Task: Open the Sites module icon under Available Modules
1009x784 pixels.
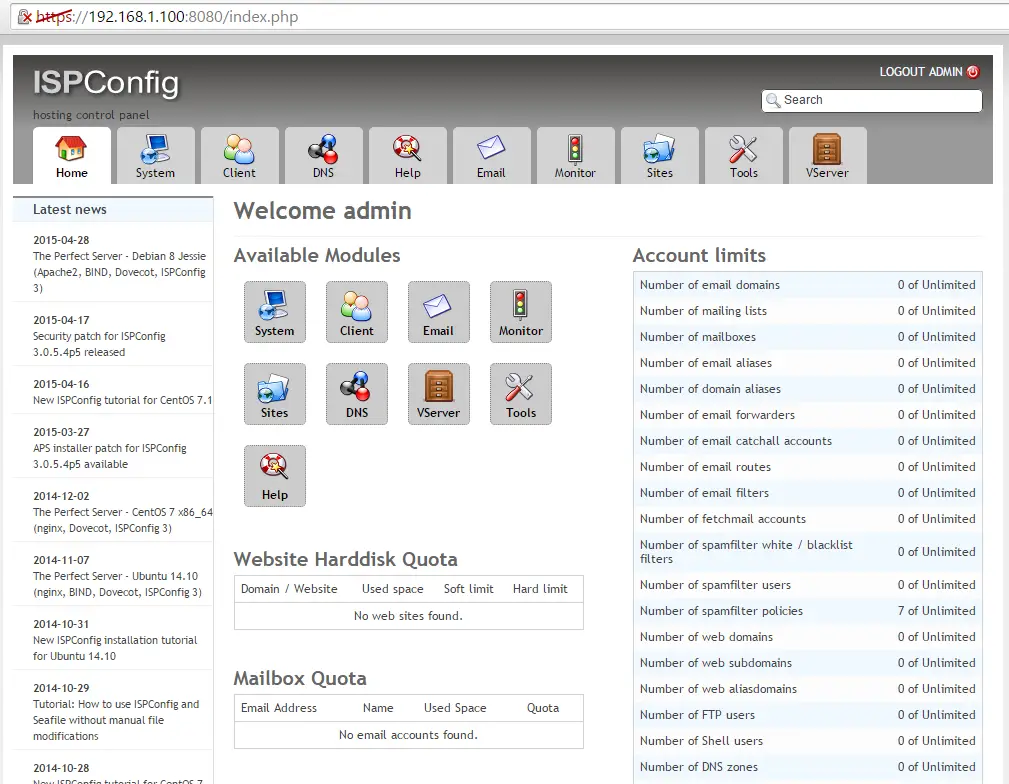Action: (275, 394)
